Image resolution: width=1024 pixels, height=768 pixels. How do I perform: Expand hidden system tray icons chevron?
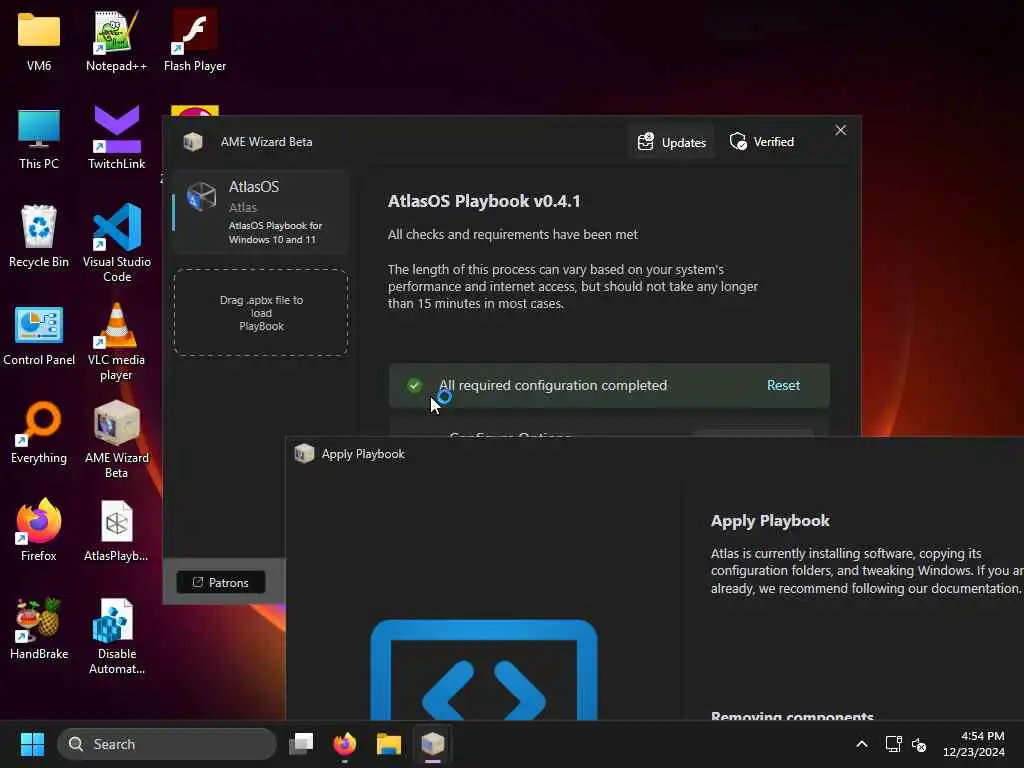862,744
